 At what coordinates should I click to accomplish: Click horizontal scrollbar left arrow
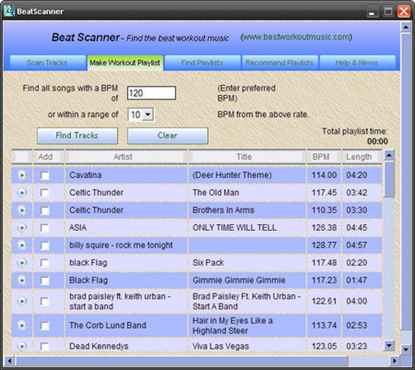tap(9, 361)
